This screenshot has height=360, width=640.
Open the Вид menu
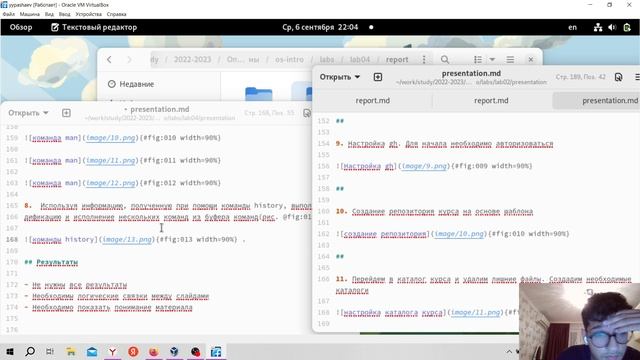pyautogui.click(x=49, y=14)
